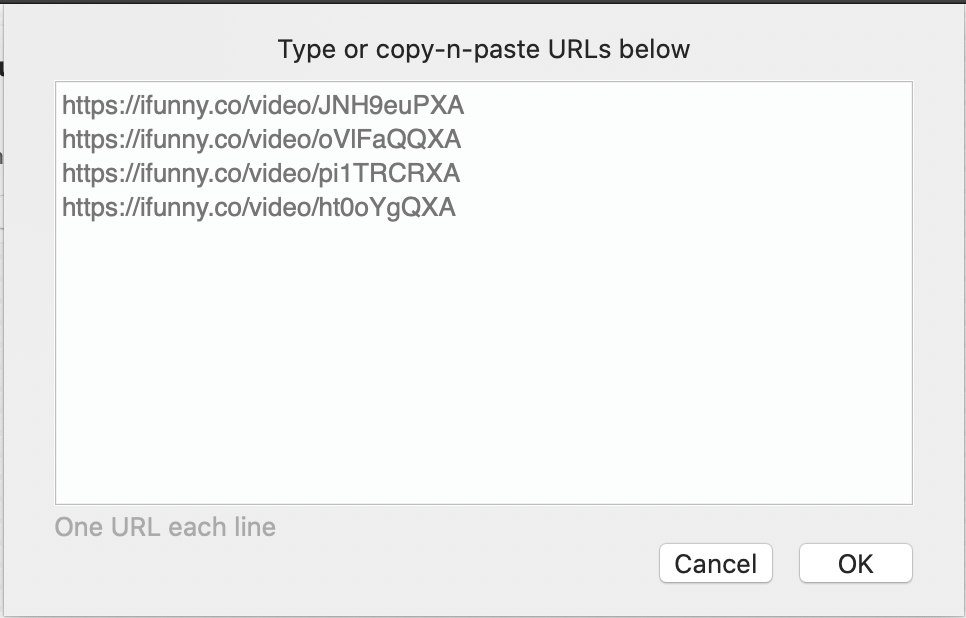This screenshot has height=618, width=966.
Task: Click the OK button
Action: point(855,563)
